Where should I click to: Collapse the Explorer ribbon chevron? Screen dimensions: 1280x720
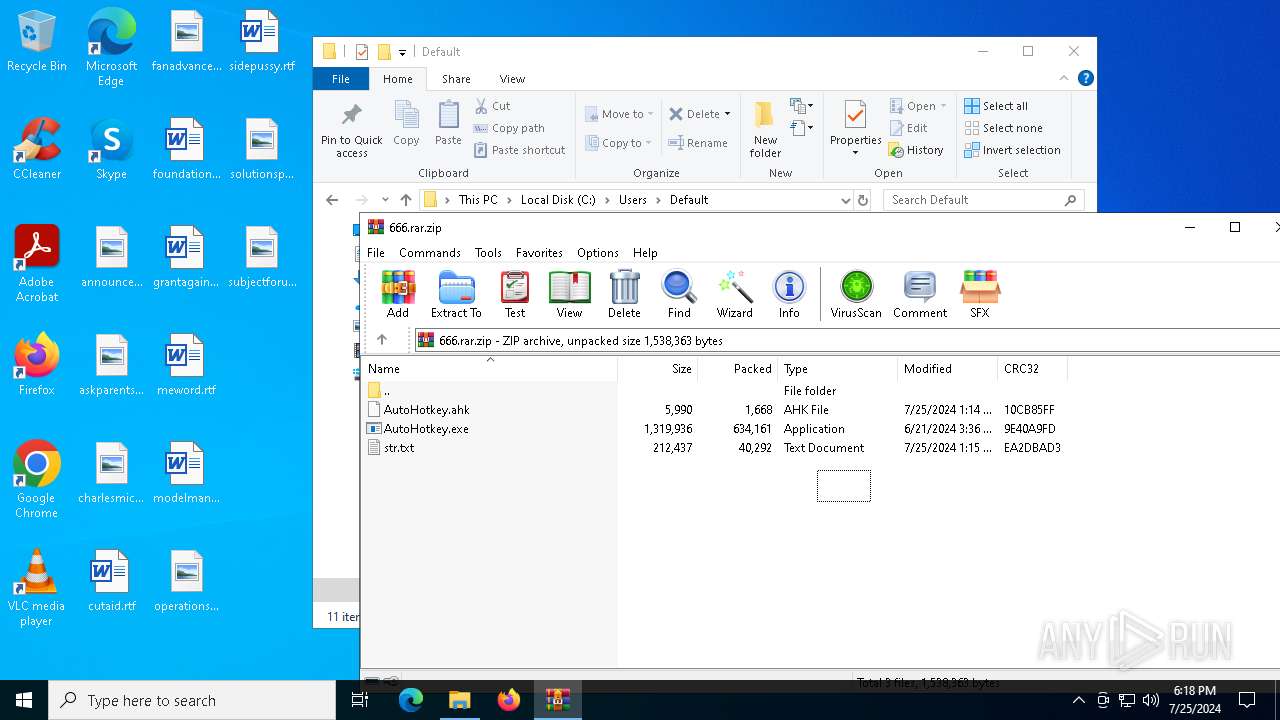click(x=1064, y=78)
